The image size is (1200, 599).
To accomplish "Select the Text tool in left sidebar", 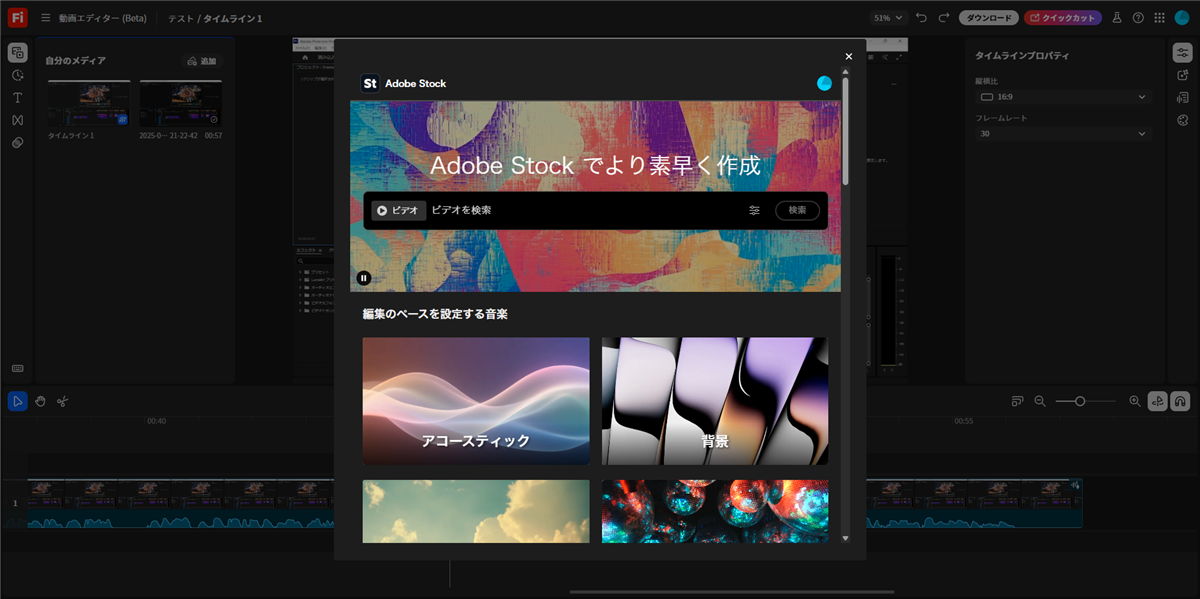I will (x=17, y=98).
